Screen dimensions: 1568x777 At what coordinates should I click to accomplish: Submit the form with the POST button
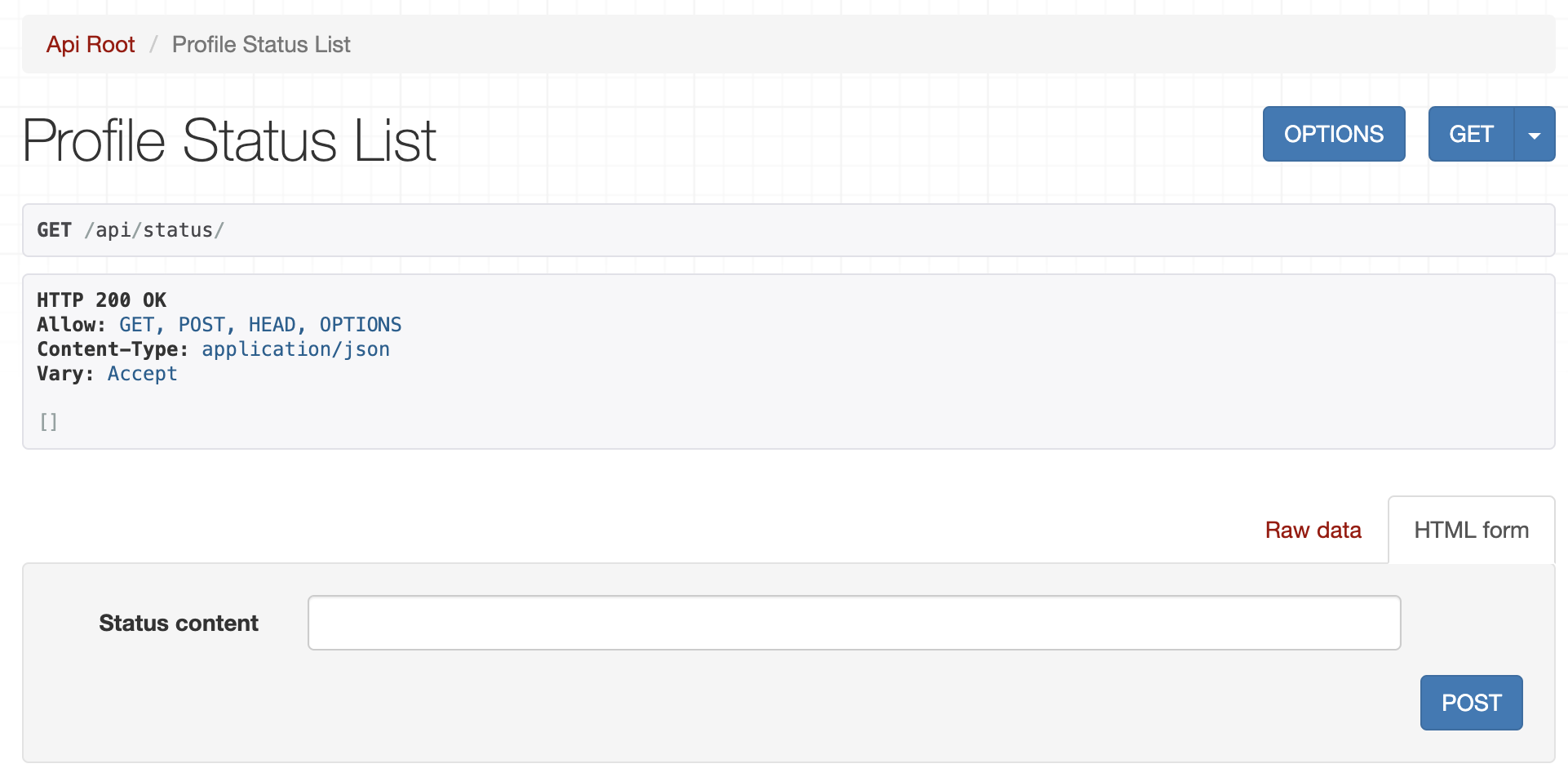(1471, 703)
